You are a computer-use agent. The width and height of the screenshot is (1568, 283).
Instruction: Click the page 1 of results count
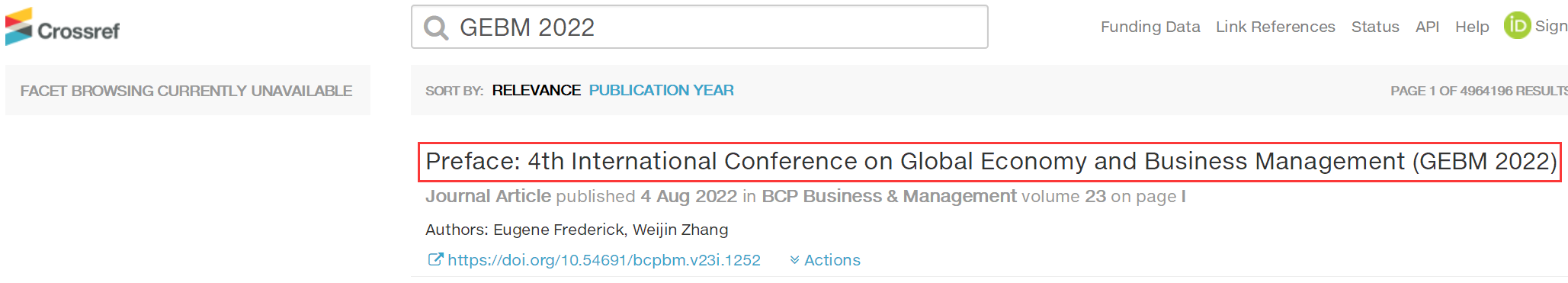[1478, 91]
